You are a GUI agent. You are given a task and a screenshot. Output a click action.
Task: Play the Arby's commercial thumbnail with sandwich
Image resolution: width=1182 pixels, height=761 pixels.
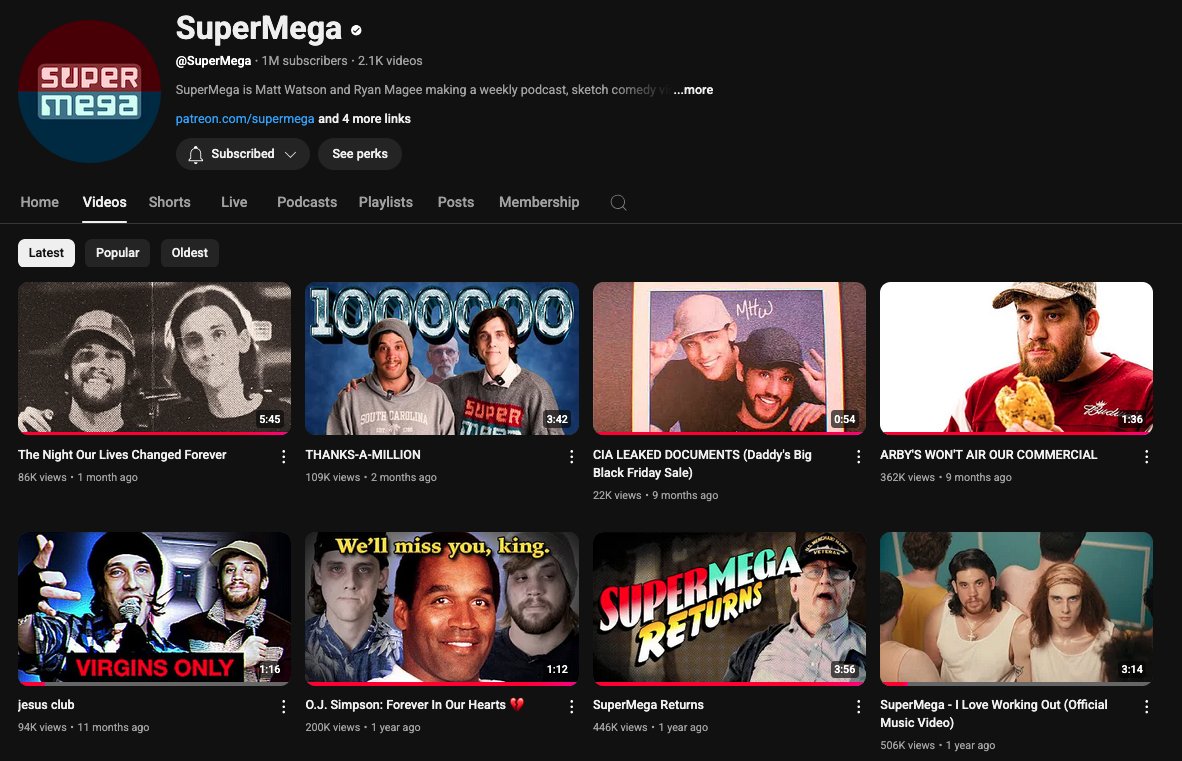click(1016, 358)
